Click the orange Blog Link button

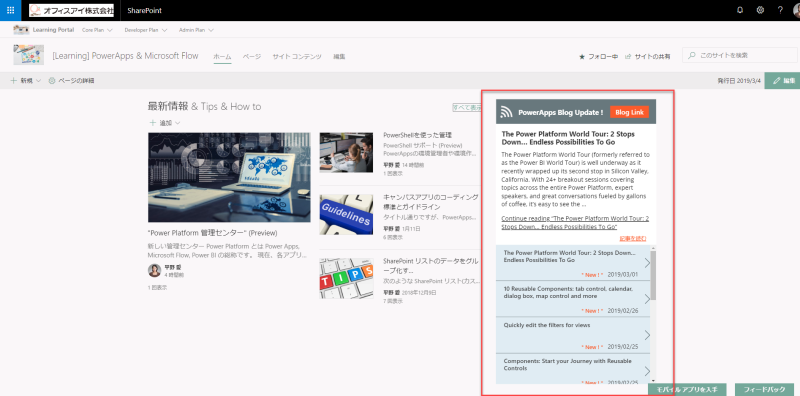point(629,112)
